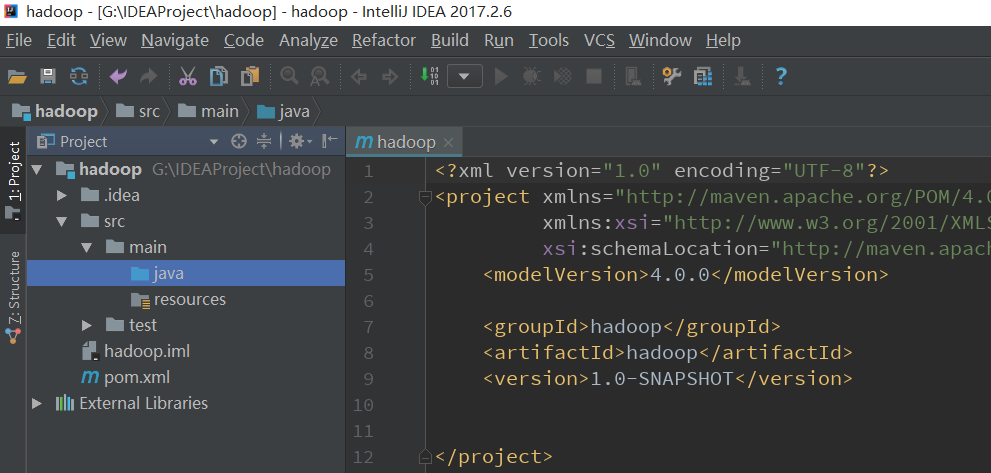The image size is (991, 473).
Task: Open the Analyze menu
Action: [x=308, y=40]
